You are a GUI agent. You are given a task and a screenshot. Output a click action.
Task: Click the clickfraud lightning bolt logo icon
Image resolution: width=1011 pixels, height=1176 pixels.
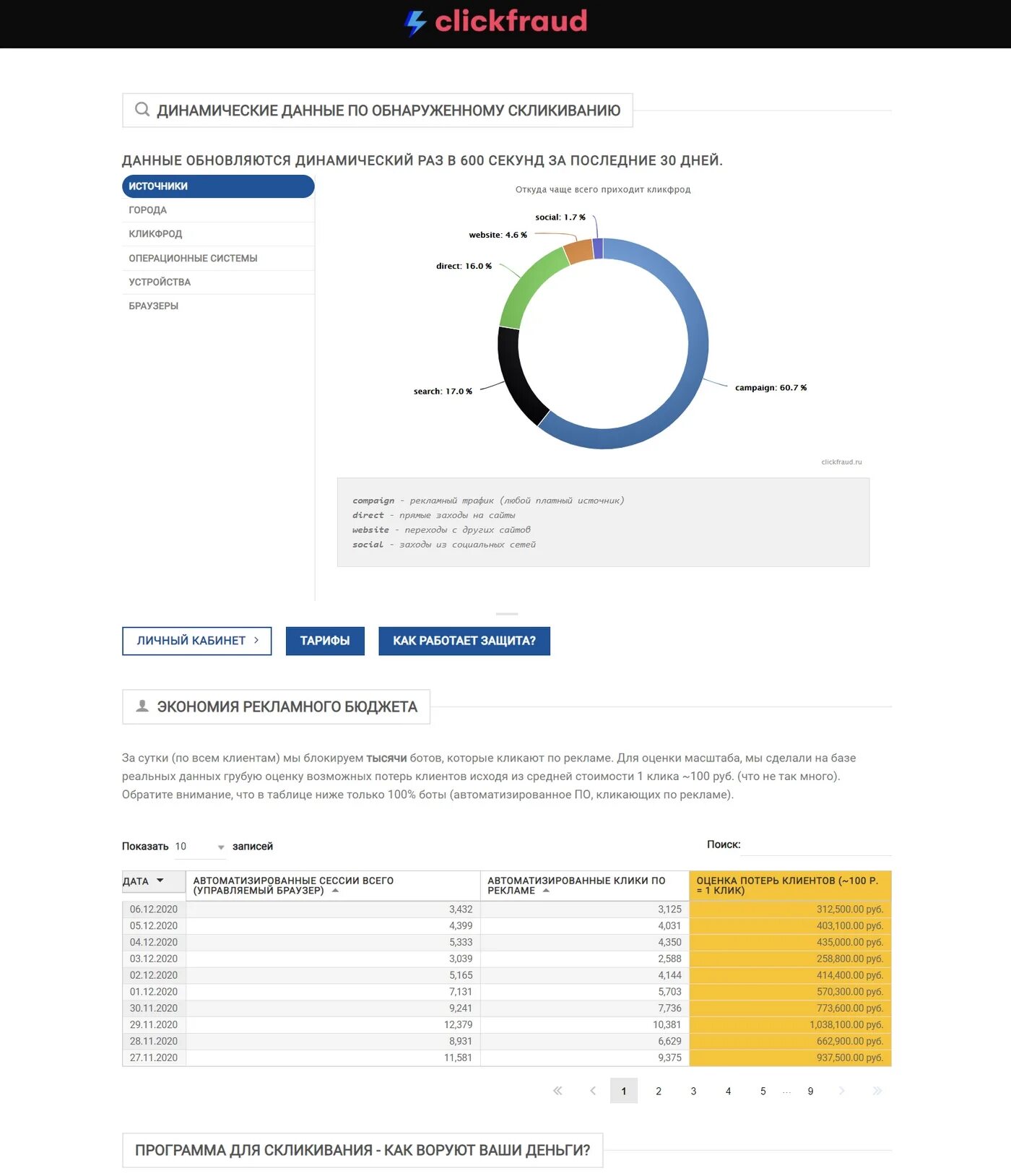[415, 23]
